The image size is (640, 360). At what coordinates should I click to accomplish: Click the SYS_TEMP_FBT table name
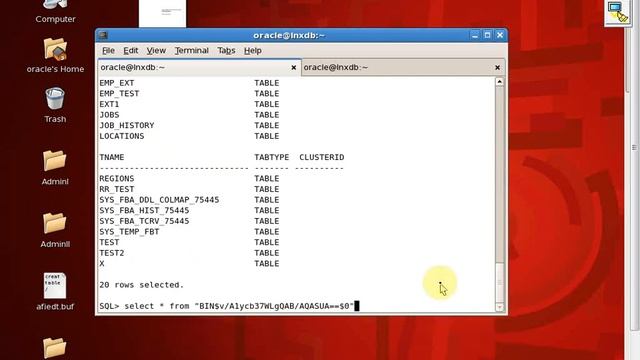point(129,231)
